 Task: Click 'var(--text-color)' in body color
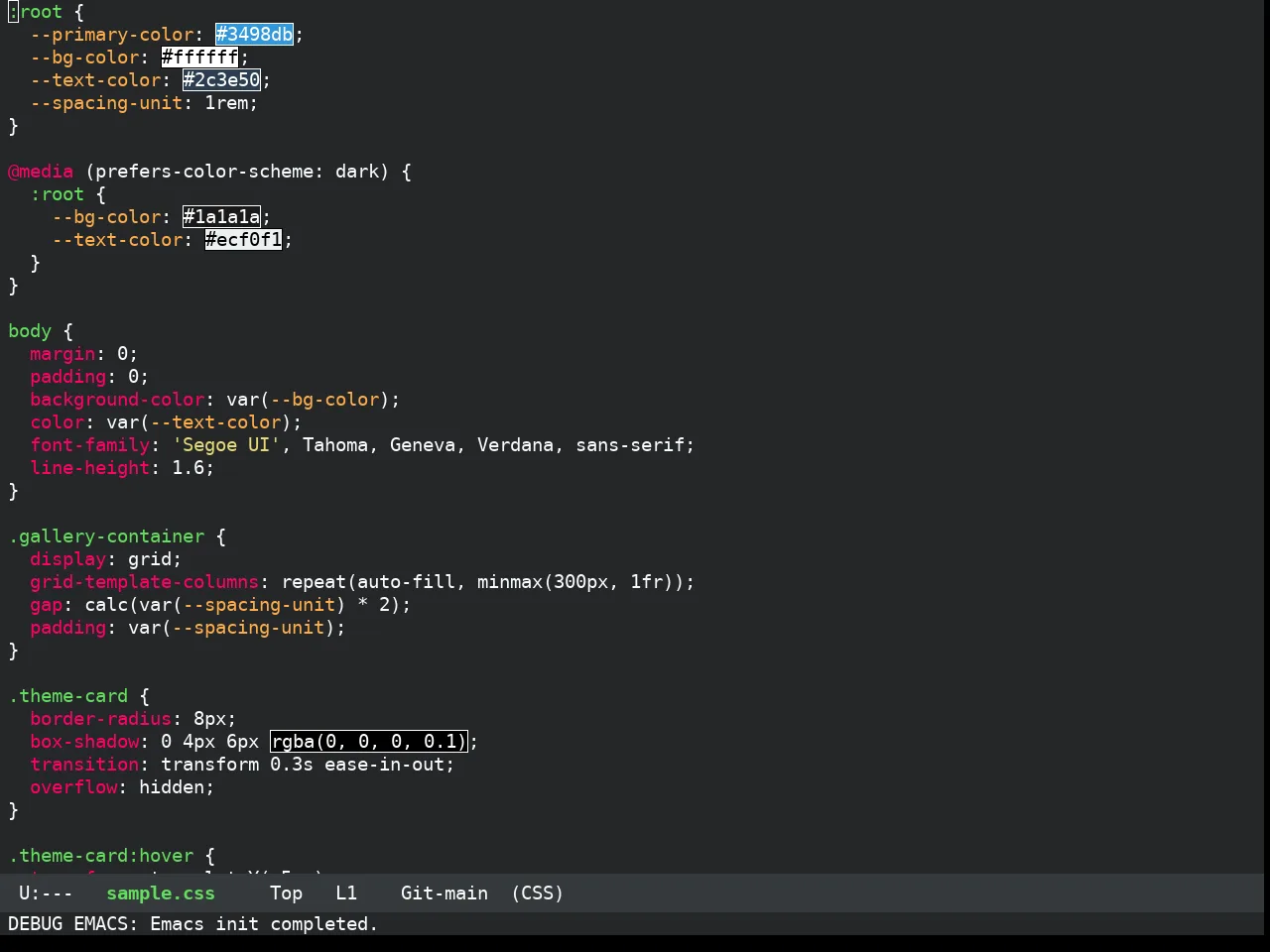[x=199, y=422]
